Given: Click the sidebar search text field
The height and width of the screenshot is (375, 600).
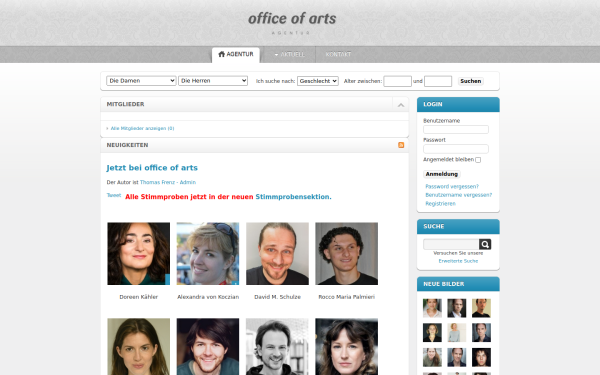Looking at the screenshot, I should coord(451,244).
